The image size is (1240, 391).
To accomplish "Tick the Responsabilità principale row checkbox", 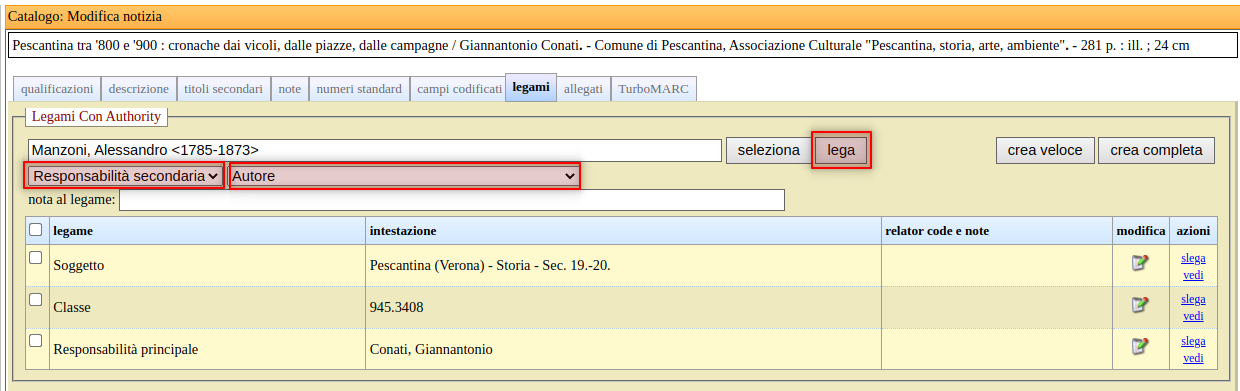I will (36, 342).
